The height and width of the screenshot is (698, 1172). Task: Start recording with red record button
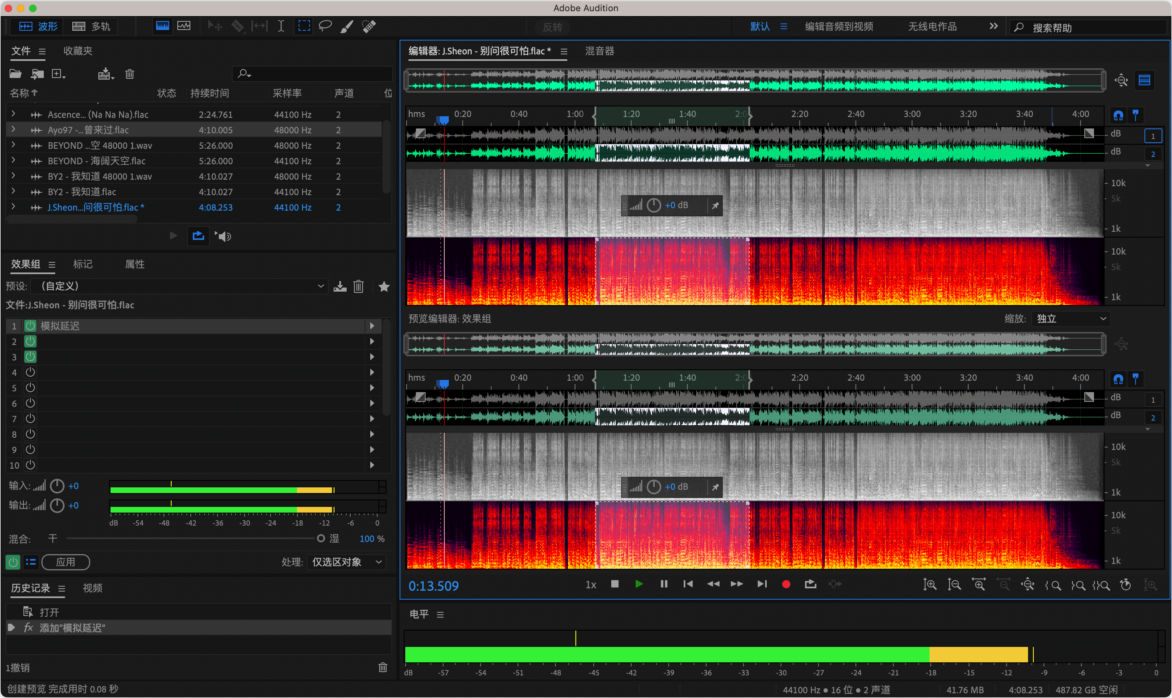point(786,584)
